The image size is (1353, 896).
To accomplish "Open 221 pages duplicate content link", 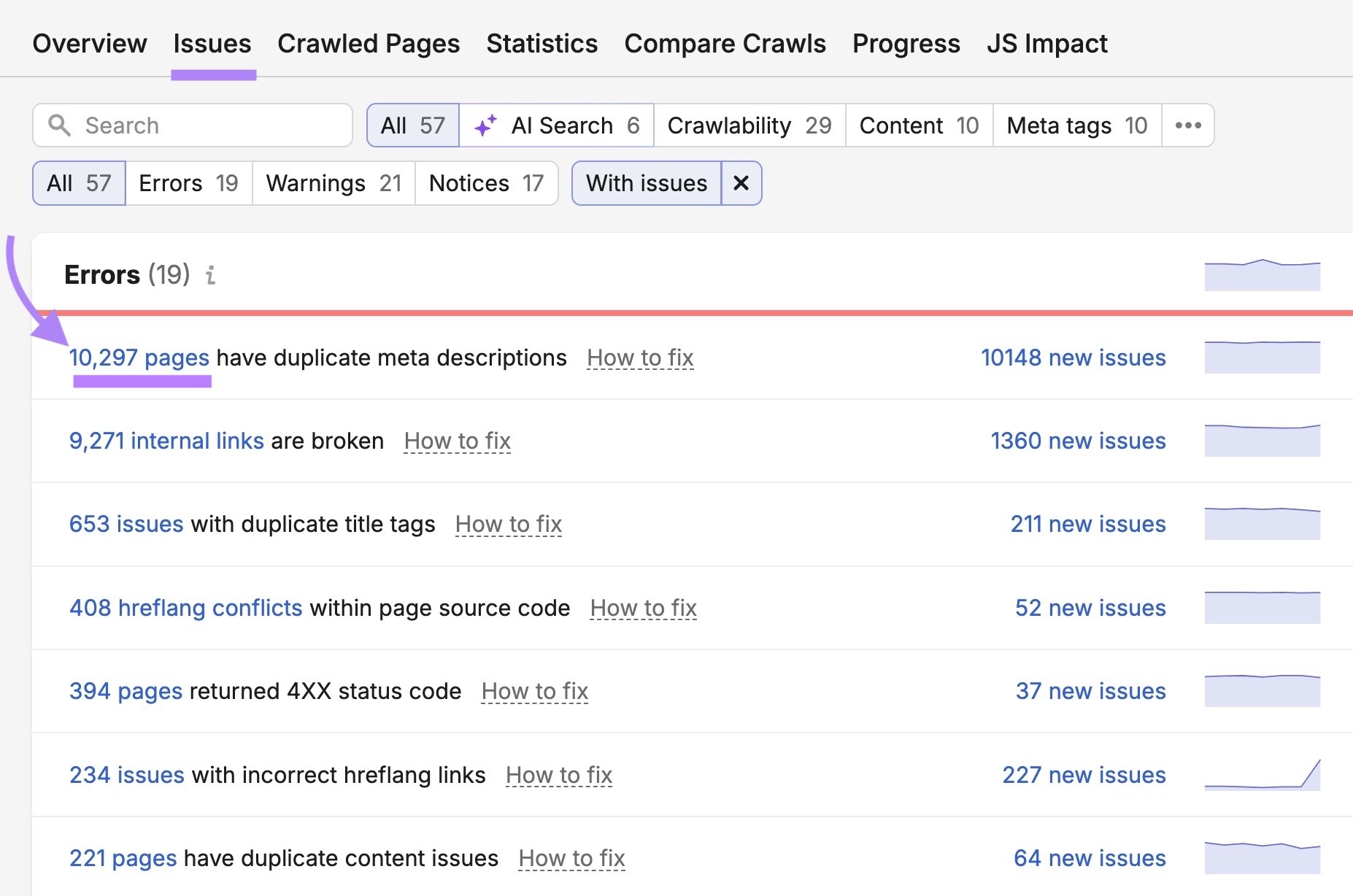I will (123, 858).
